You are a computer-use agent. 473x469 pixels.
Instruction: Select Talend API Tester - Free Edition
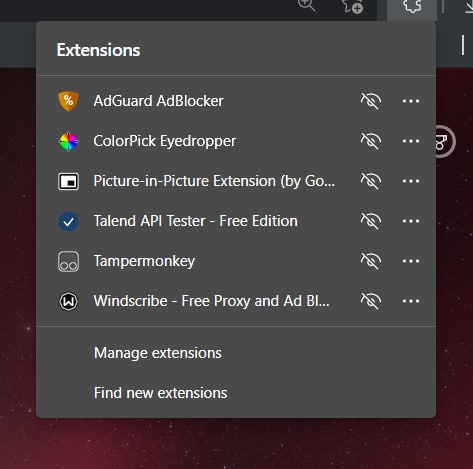196,221
